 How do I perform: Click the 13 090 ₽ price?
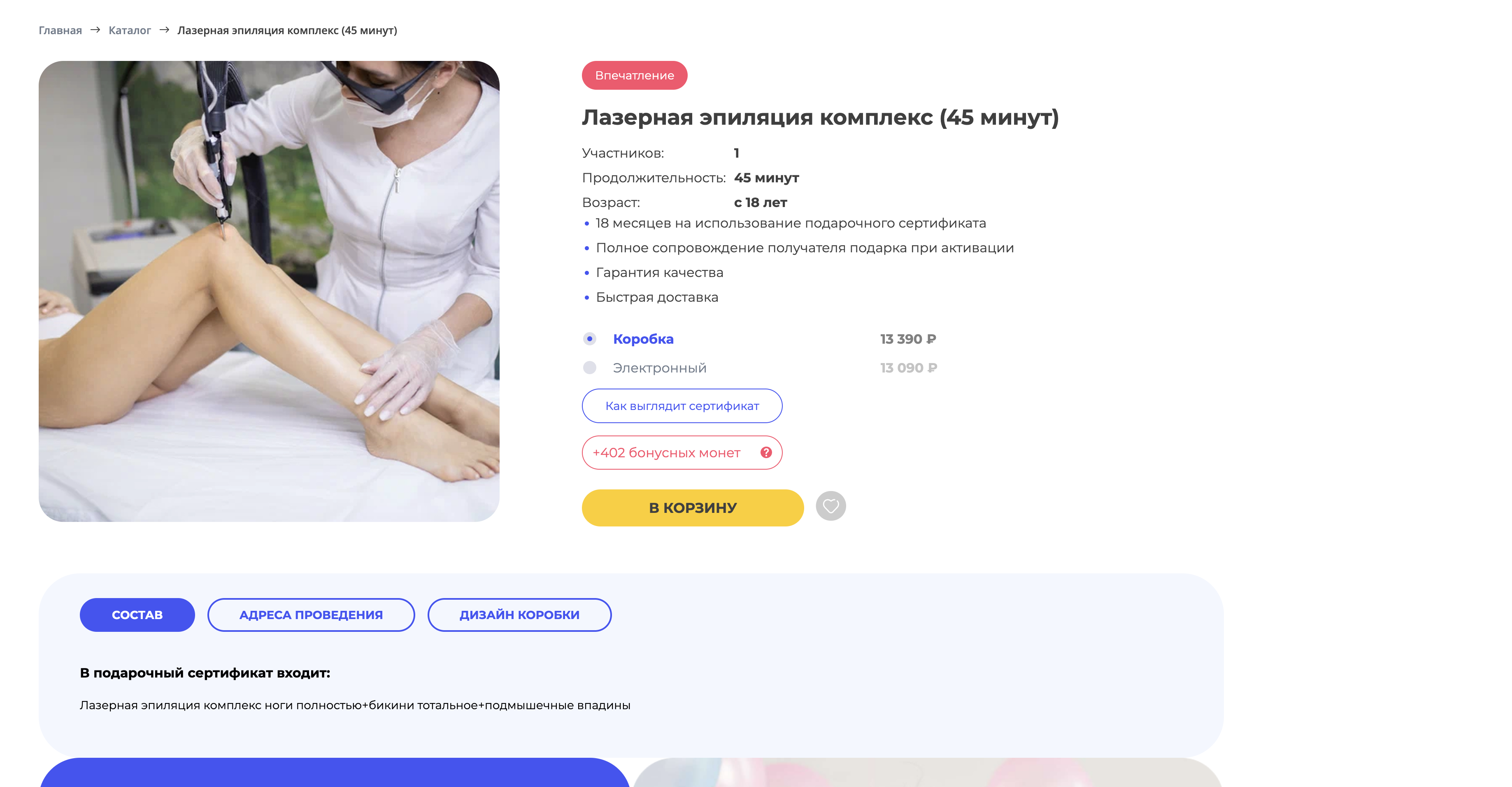(909, 368)
